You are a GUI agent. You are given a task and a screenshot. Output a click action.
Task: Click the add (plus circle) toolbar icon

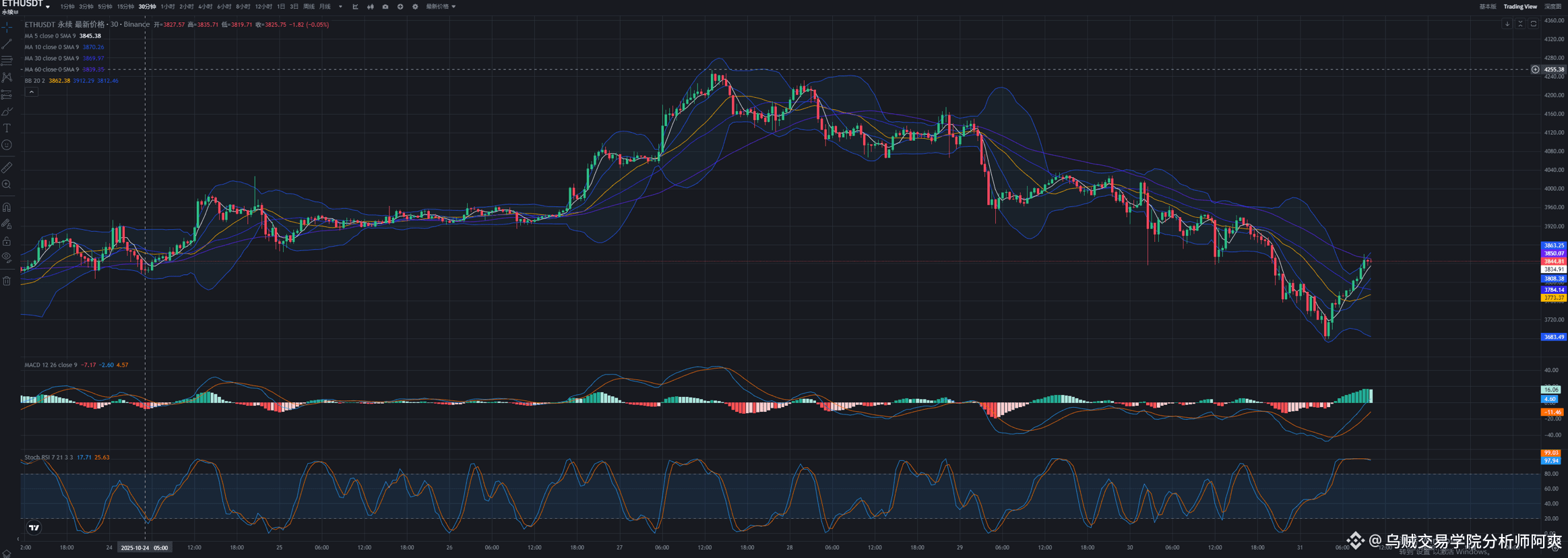(400, 7)
